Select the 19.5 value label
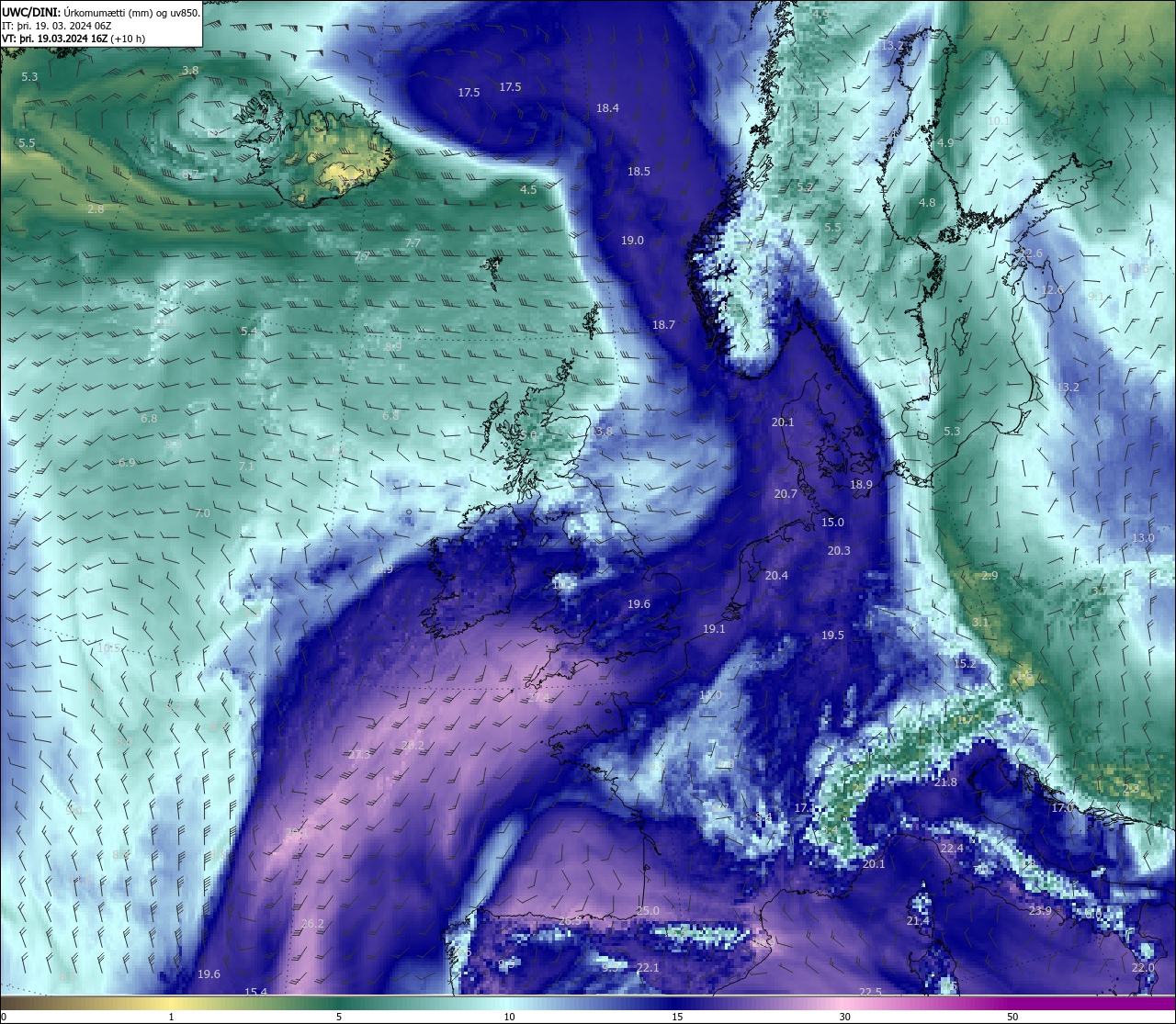 pyautogui.click(x=832, y=635)
